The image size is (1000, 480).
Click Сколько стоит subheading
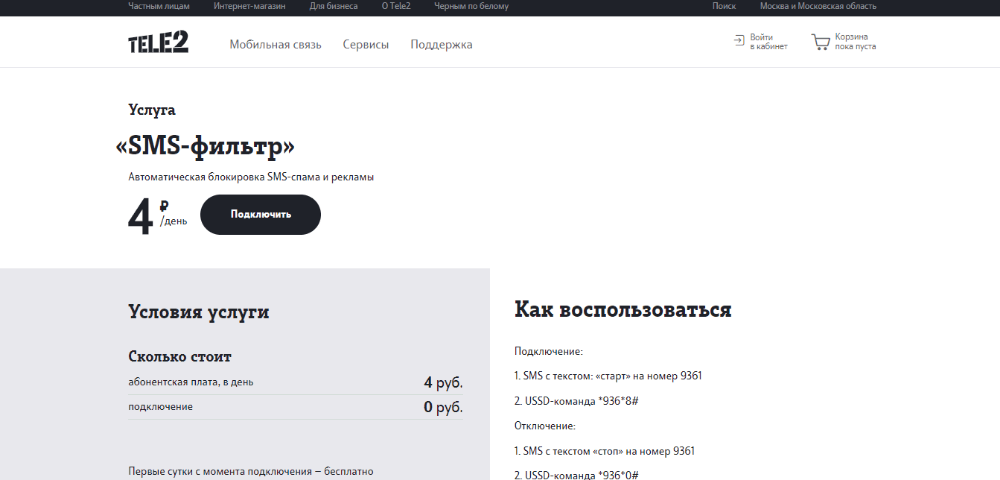(x=180, y=356)
